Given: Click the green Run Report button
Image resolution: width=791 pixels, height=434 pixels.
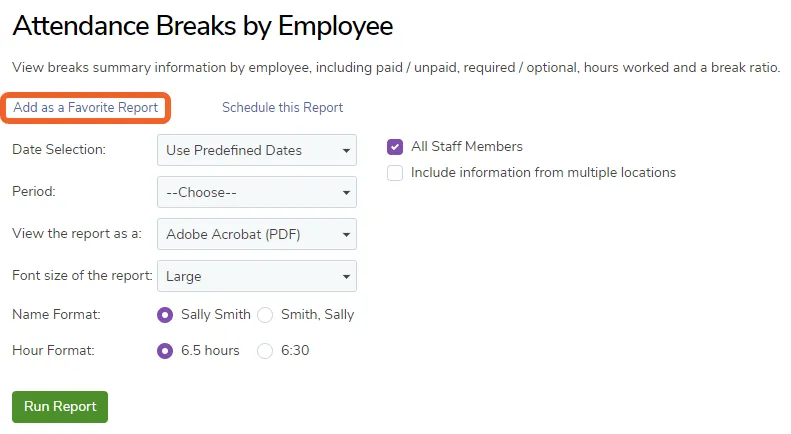Looking at the screenshot, I should click(60, 407).
